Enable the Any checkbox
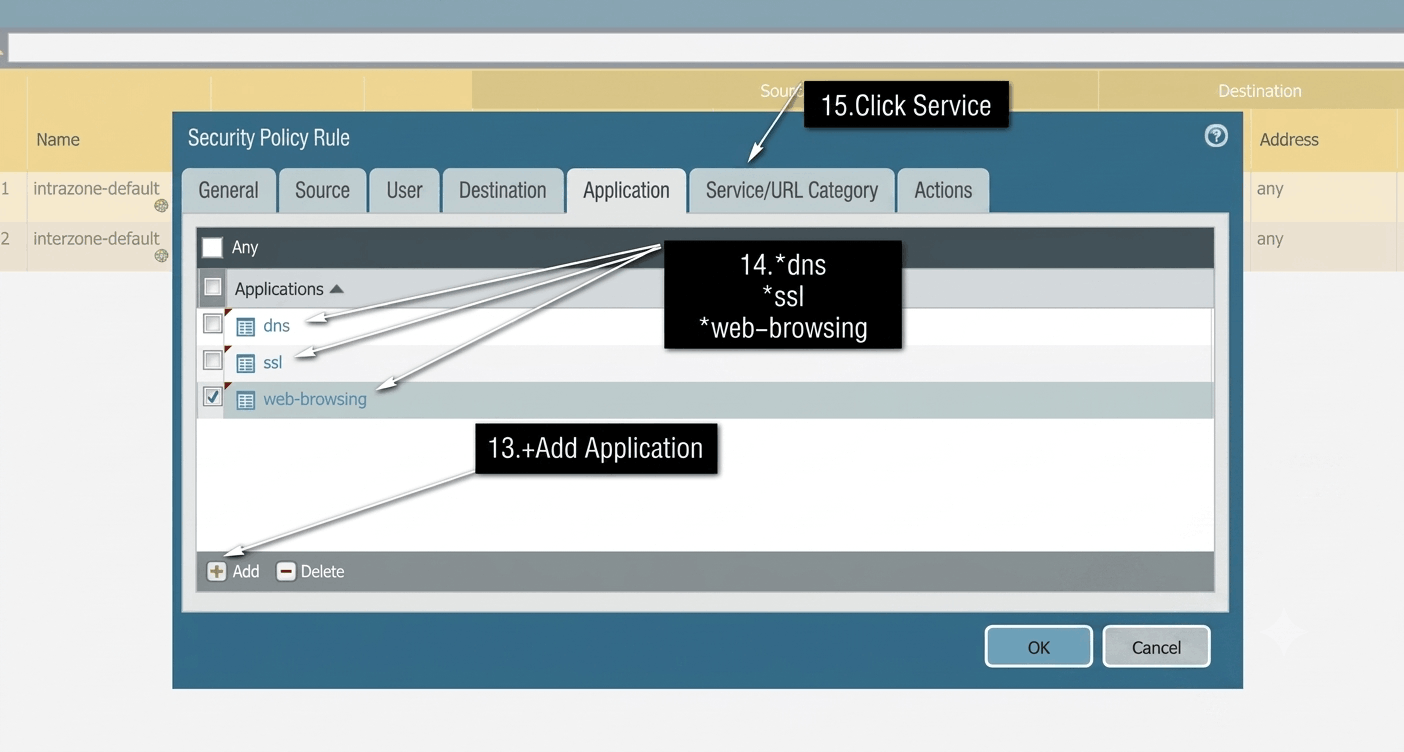Screen dimensions: 1404x752 [212, 247]
